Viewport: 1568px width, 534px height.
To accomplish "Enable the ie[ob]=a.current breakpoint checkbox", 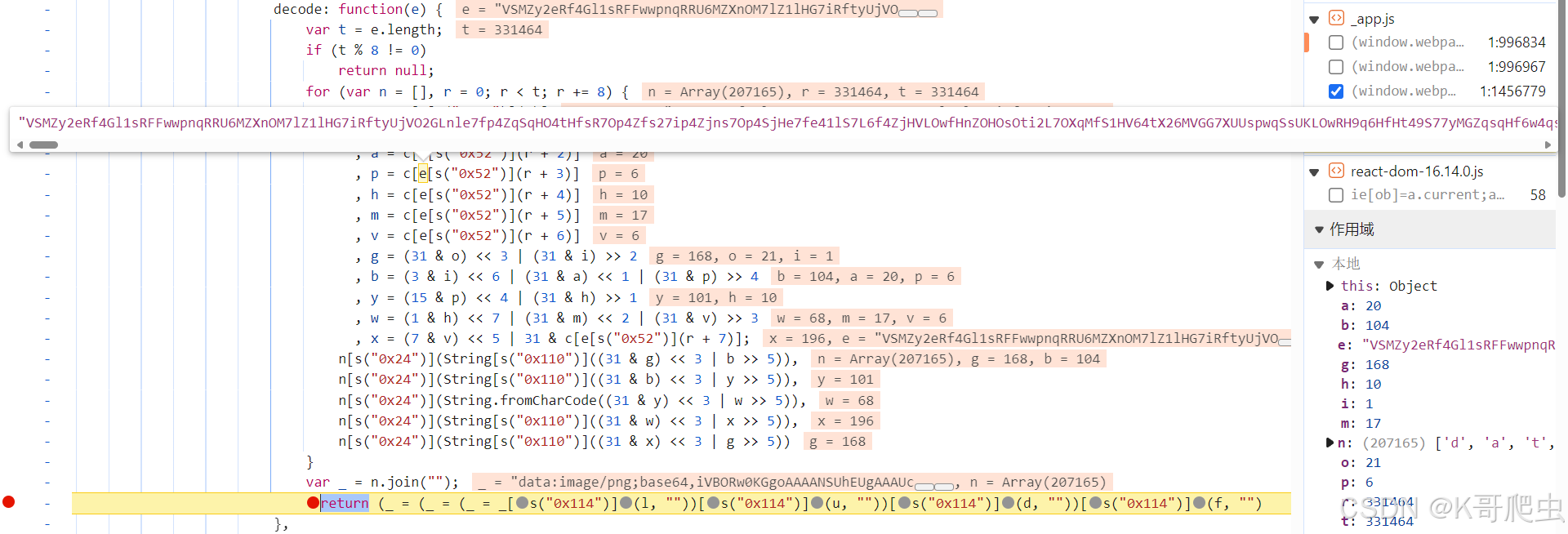I will tap(1336, 195).
